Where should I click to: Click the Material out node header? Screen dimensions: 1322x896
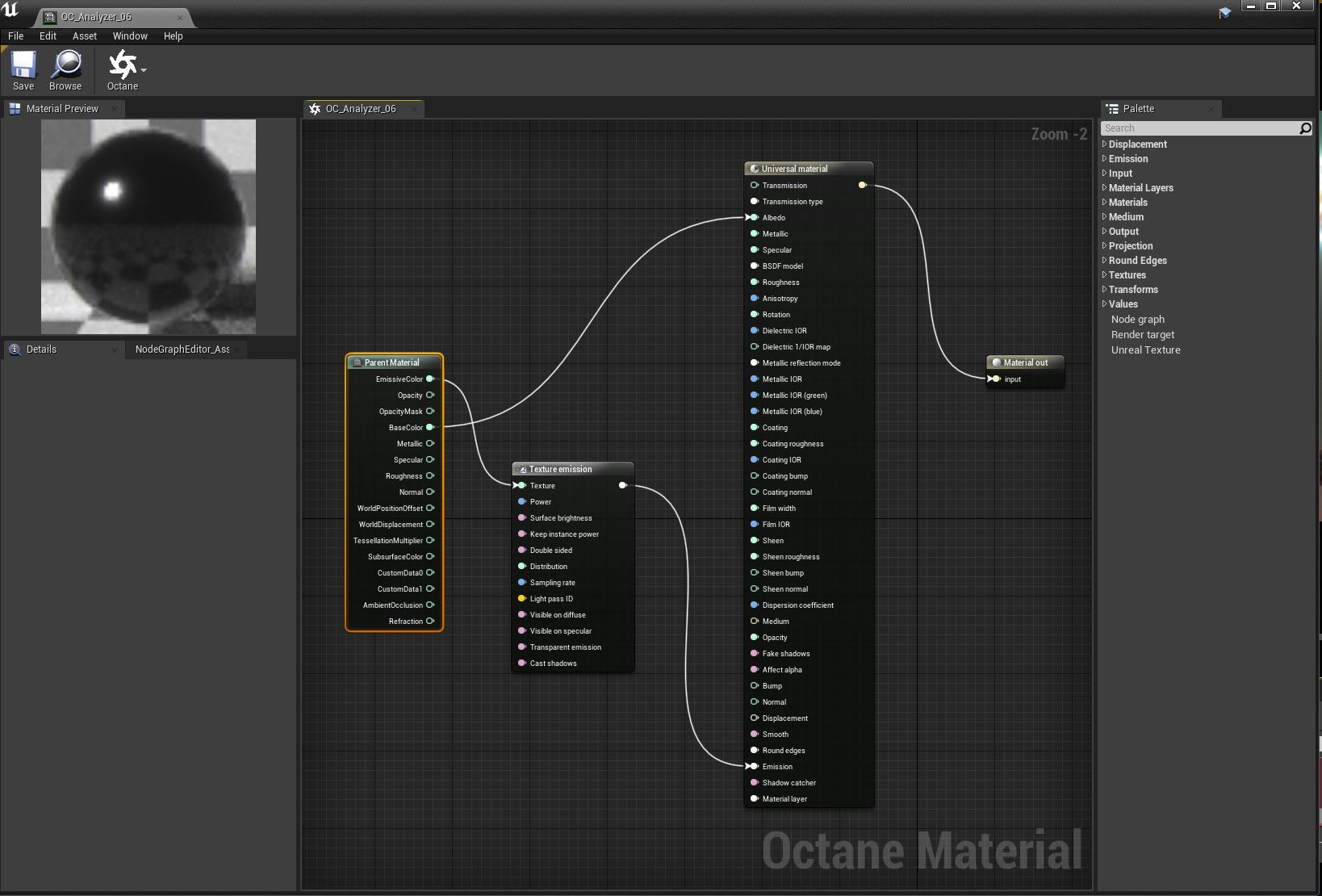click(1025, 362)
